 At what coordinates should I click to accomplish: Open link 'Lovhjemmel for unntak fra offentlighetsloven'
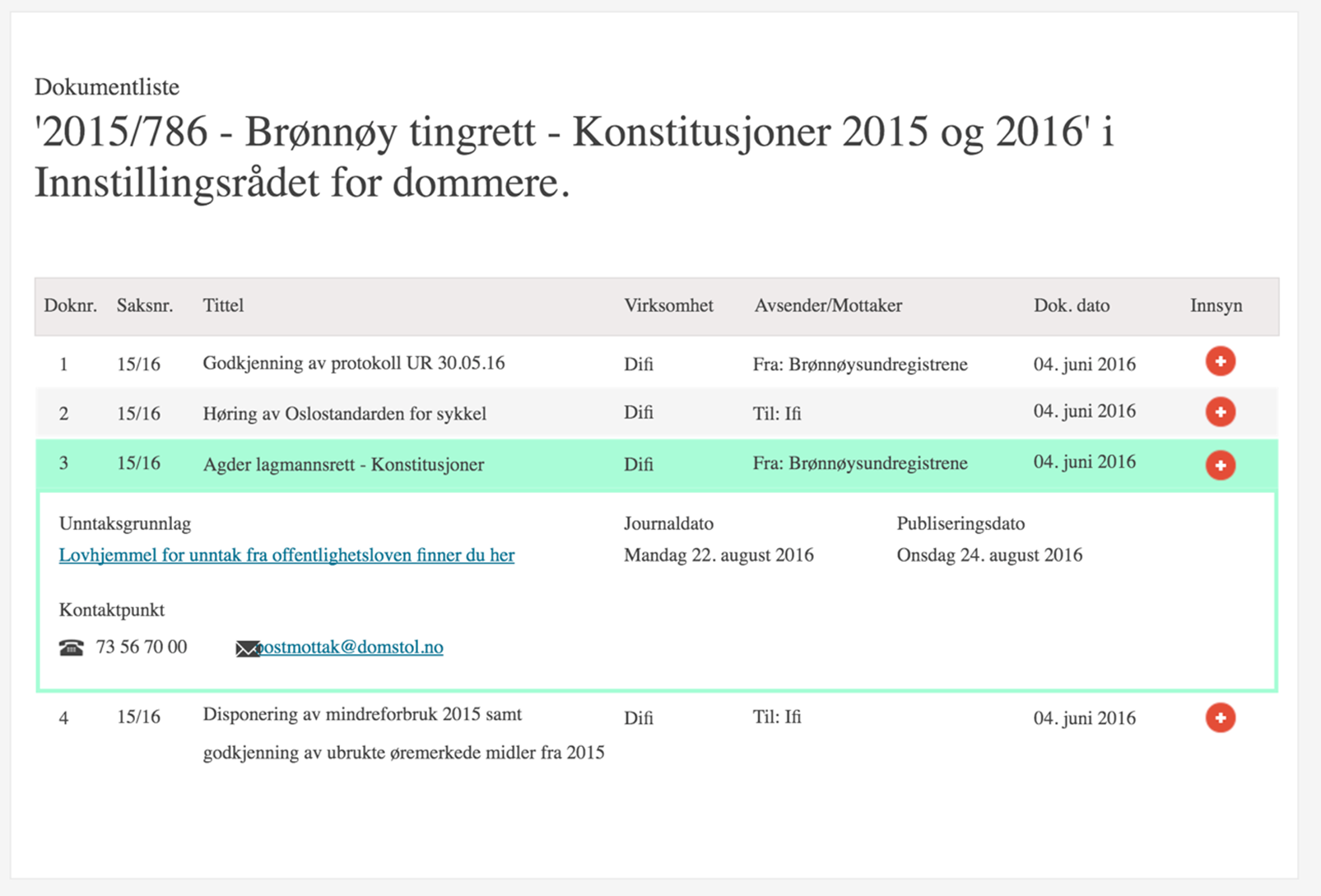(286, 555)
